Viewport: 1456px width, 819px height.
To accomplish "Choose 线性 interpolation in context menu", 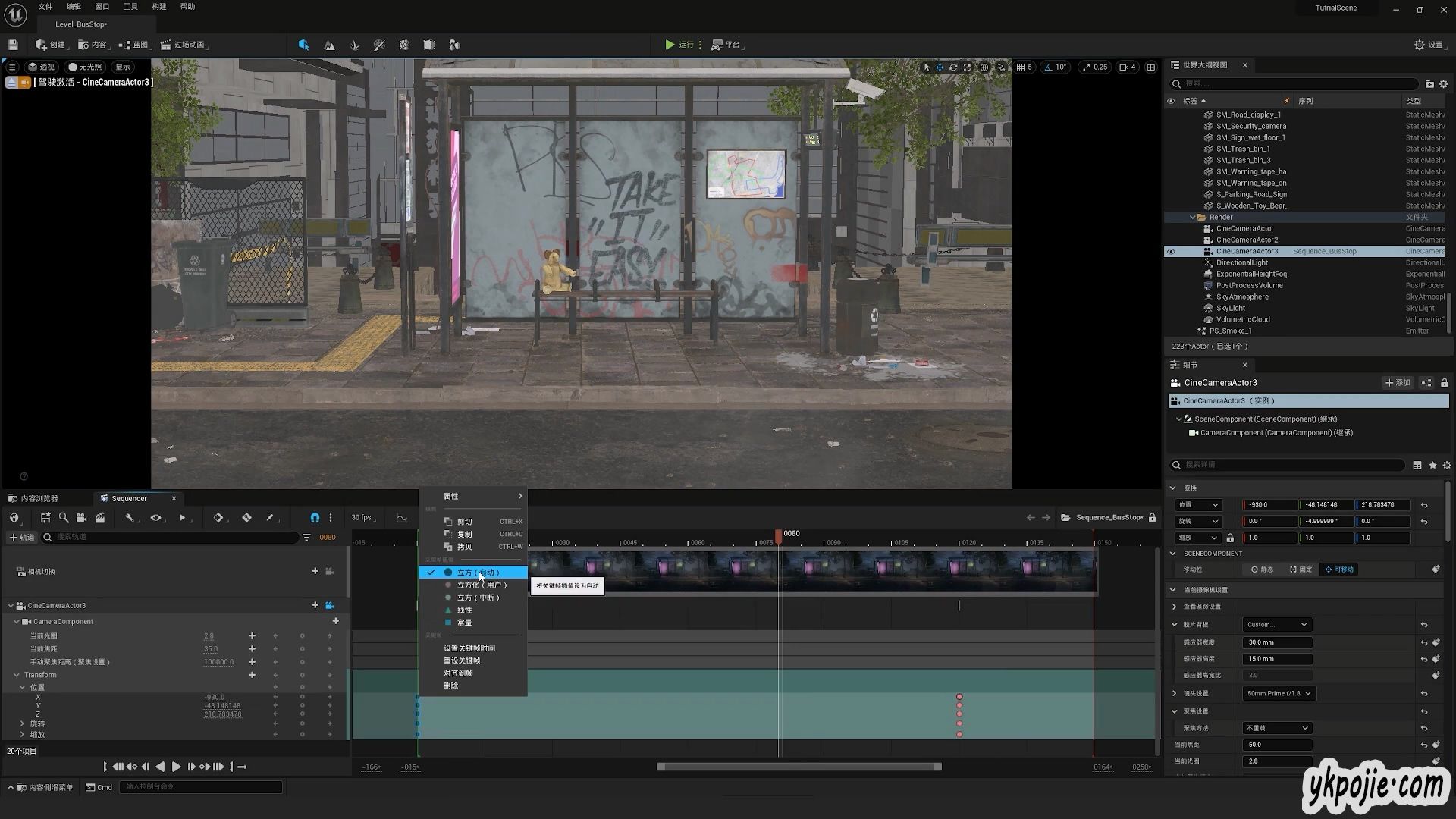I will tap(464, 610).
